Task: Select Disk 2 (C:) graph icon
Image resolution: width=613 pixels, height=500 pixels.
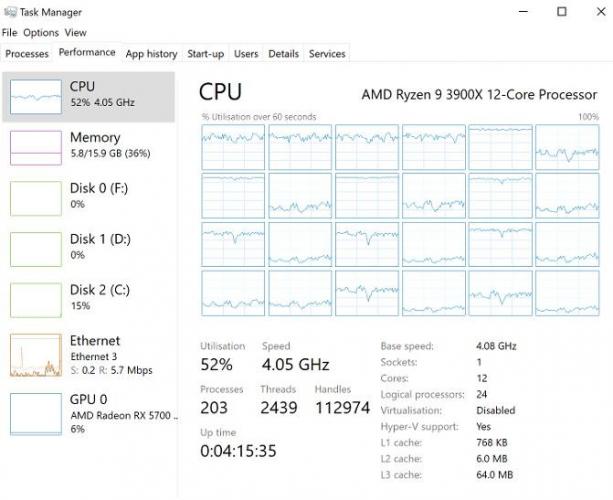Action: [x=36, y=299]
